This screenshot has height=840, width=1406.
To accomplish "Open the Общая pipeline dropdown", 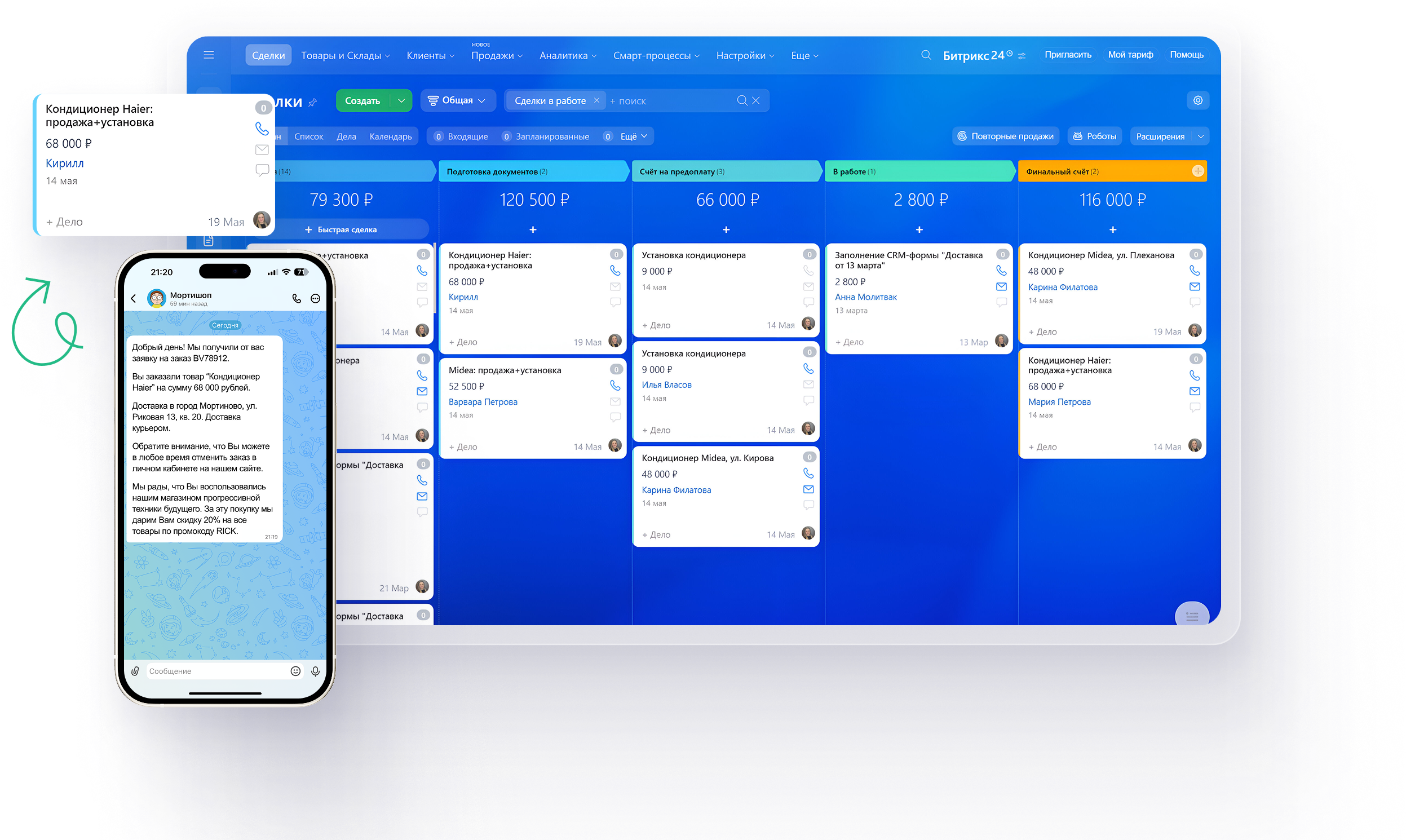I will 458,100.
